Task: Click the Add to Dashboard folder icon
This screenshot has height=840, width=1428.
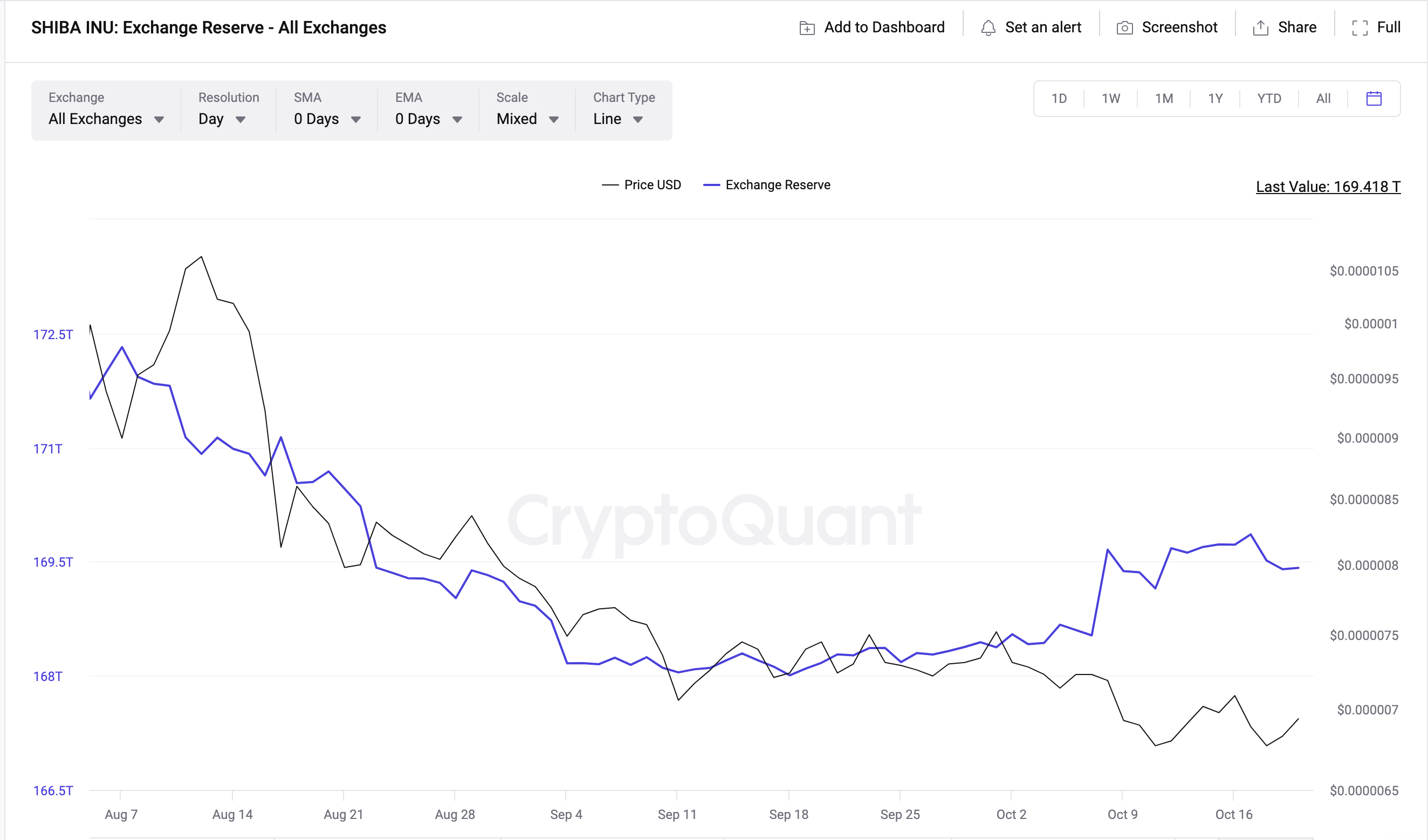Action: coord(806,27)
